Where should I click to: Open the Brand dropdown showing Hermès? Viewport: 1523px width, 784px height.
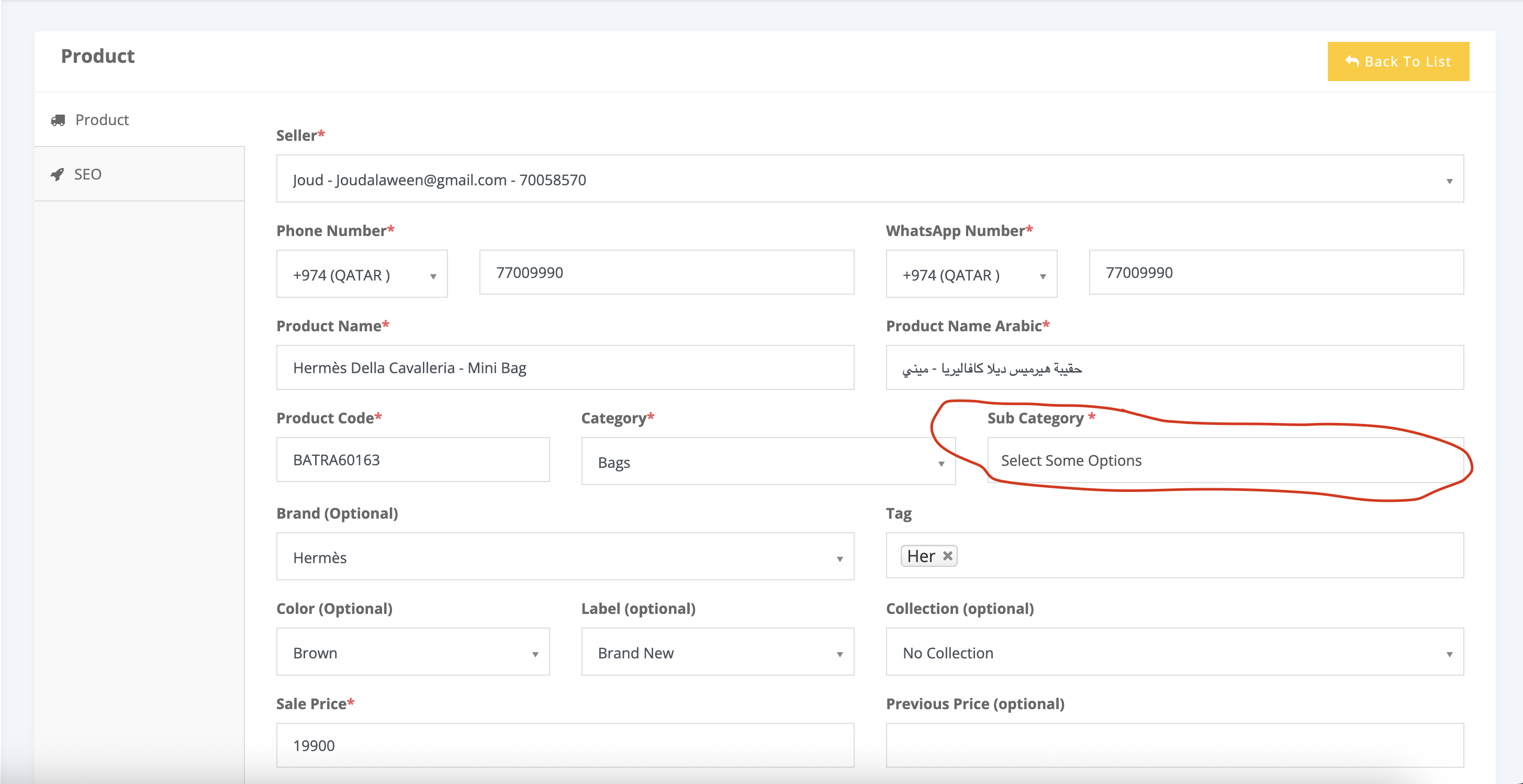tap(565, 557)
